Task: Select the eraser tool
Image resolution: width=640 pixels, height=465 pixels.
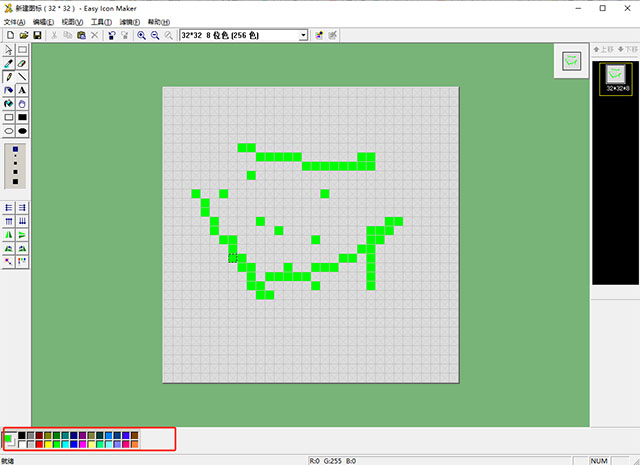Action: (22, 63)
